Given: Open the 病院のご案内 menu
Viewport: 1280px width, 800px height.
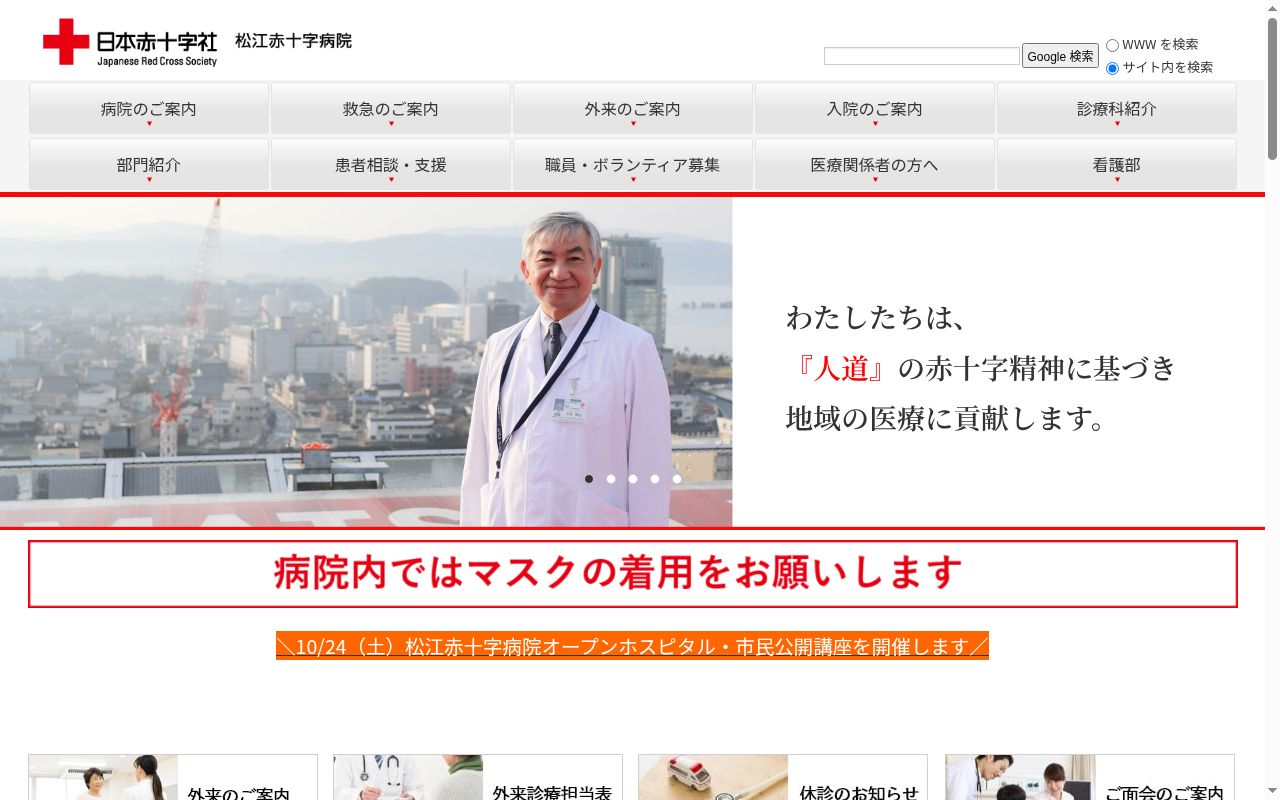Looking at the screenshot, I should [149, 108].
